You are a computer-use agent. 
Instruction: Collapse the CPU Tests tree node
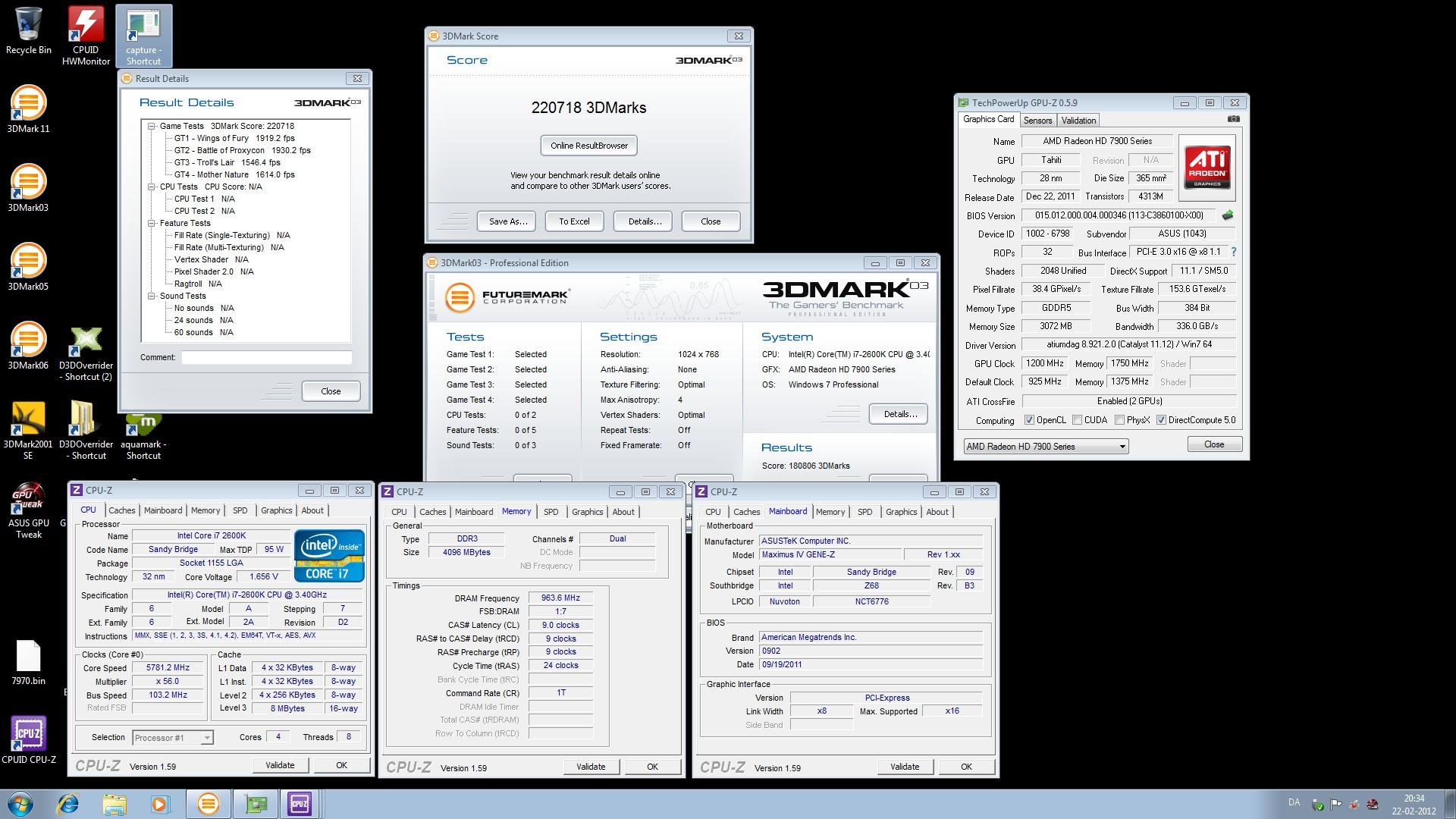point(151,187)
